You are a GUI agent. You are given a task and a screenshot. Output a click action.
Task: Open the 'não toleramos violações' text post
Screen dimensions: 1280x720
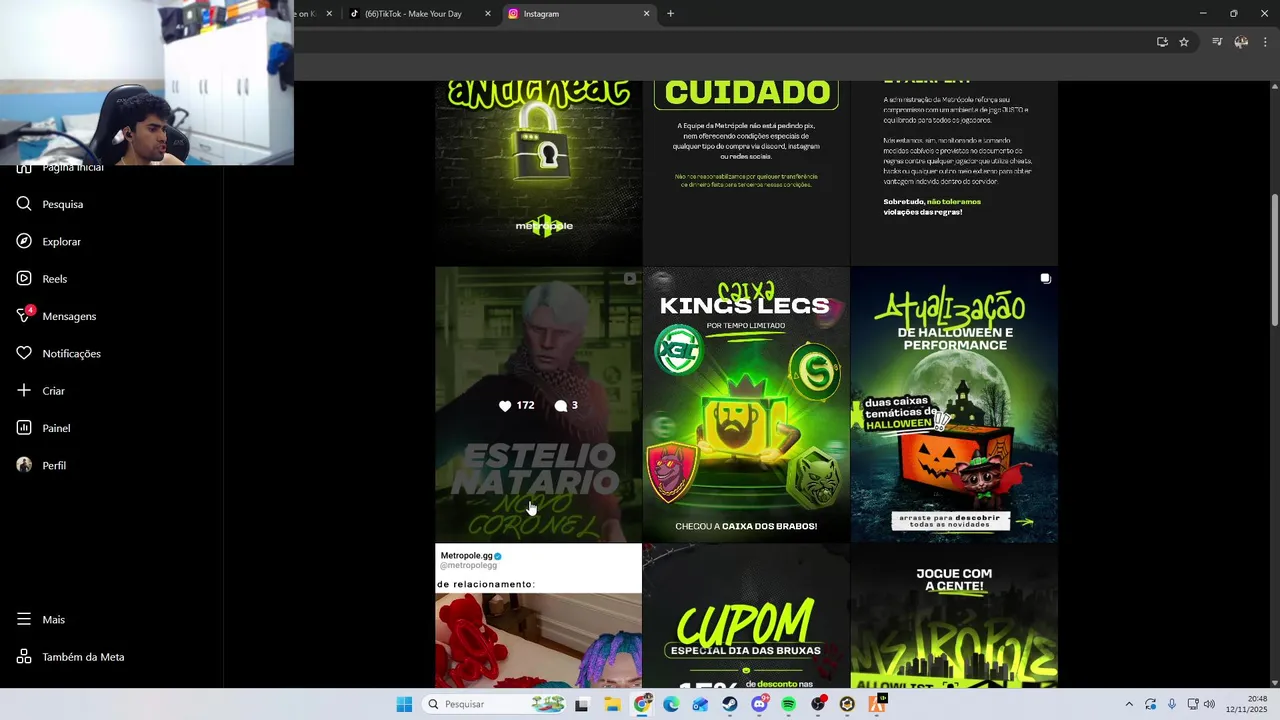pos(954,173)
